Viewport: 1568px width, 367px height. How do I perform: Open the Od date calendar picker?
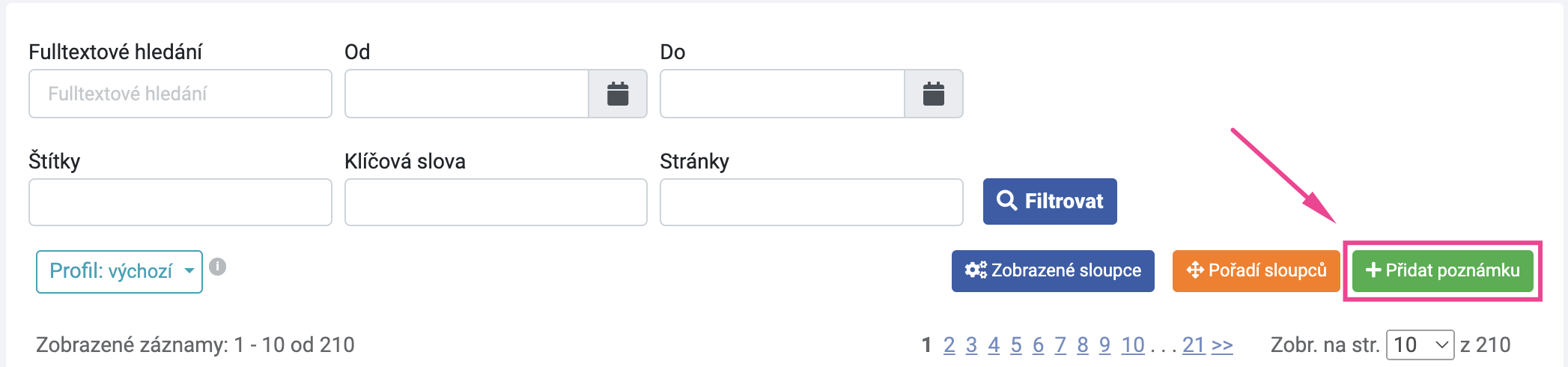click(x=618, y=94)
